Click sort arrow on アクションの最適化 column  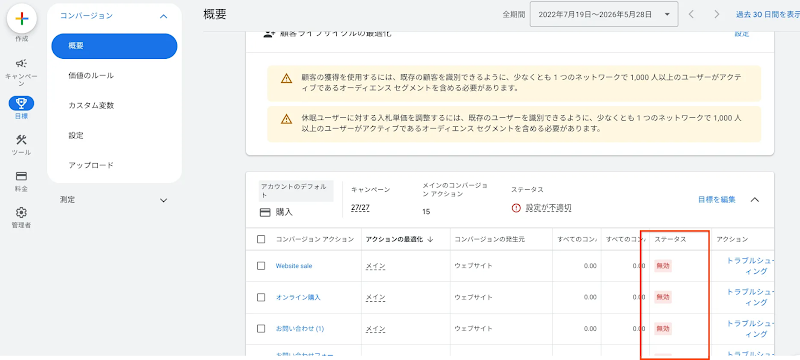pyautogui.click(x=431, y=240)
